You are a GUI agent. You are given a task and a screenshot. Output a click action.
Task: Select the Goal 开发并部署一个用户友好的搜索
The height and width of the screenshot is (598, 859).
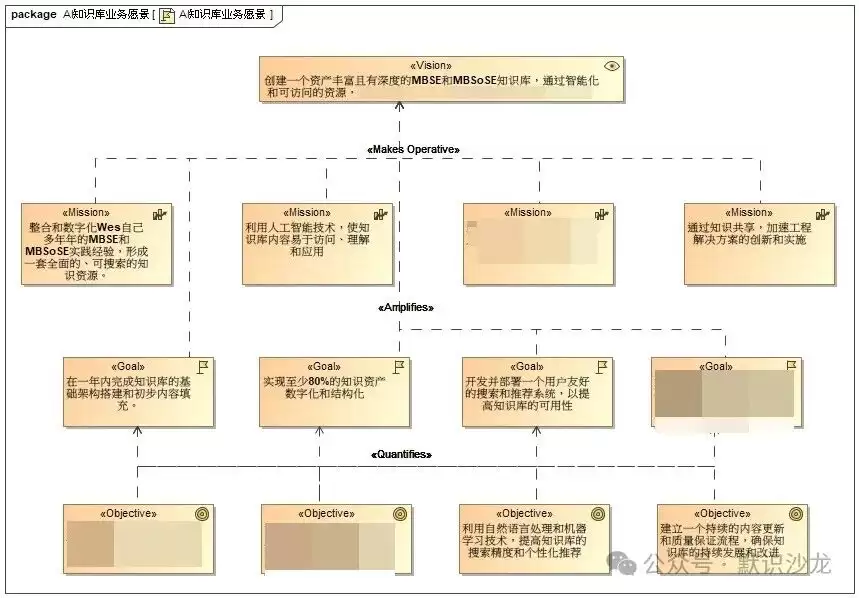click(537, 393)
